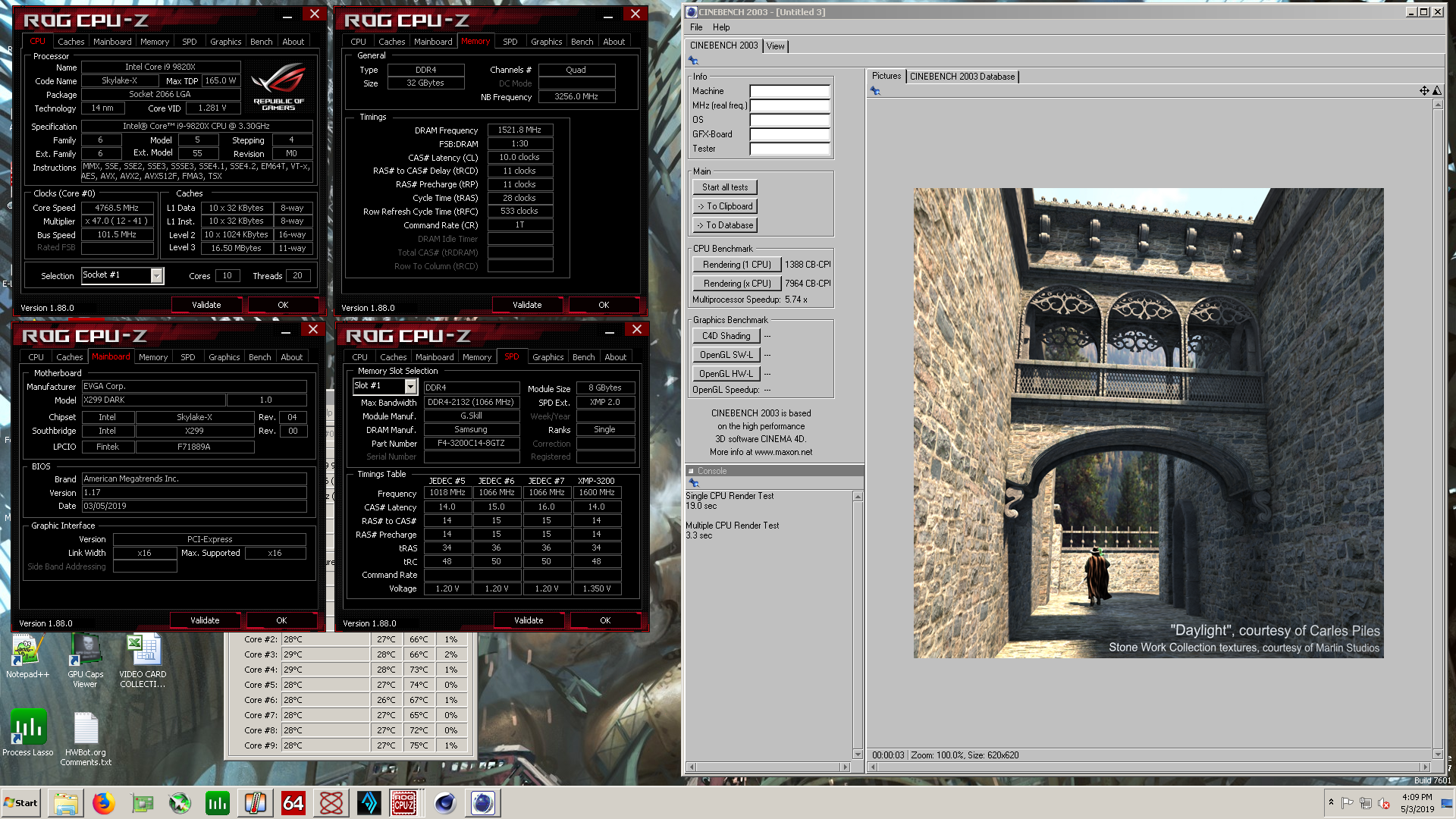
Task: Click the Tester input field
Action: coord(789,149)
